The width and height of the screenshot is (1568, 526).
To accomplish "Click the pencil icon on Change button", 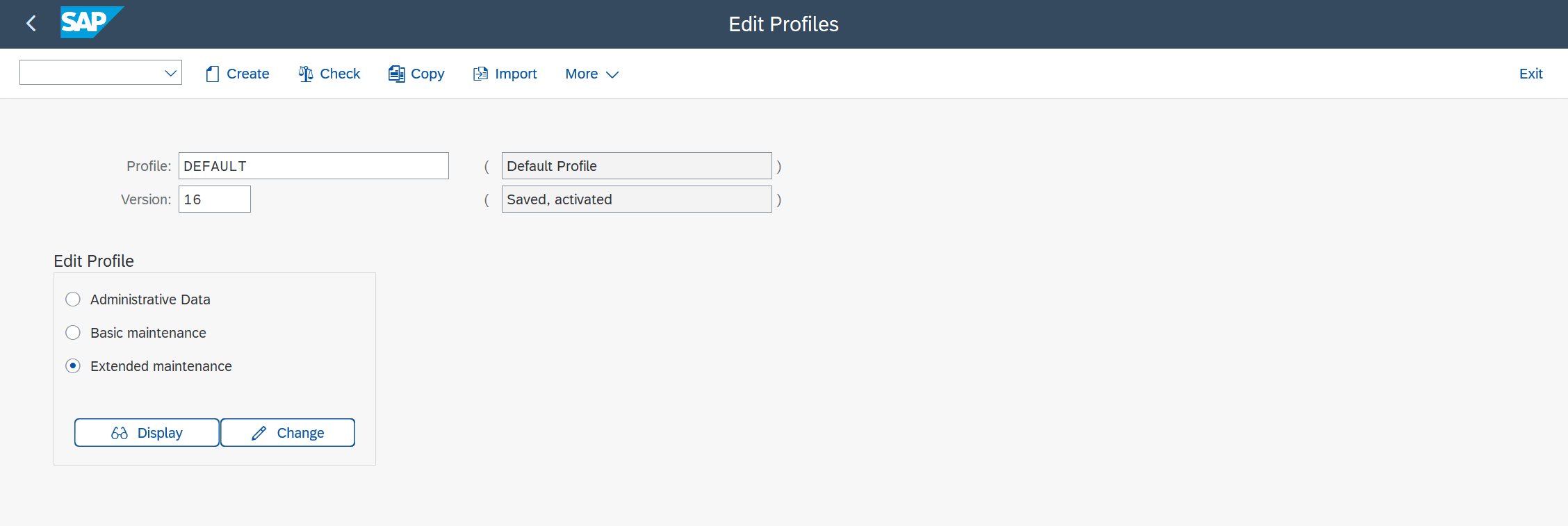I will 258,432.
